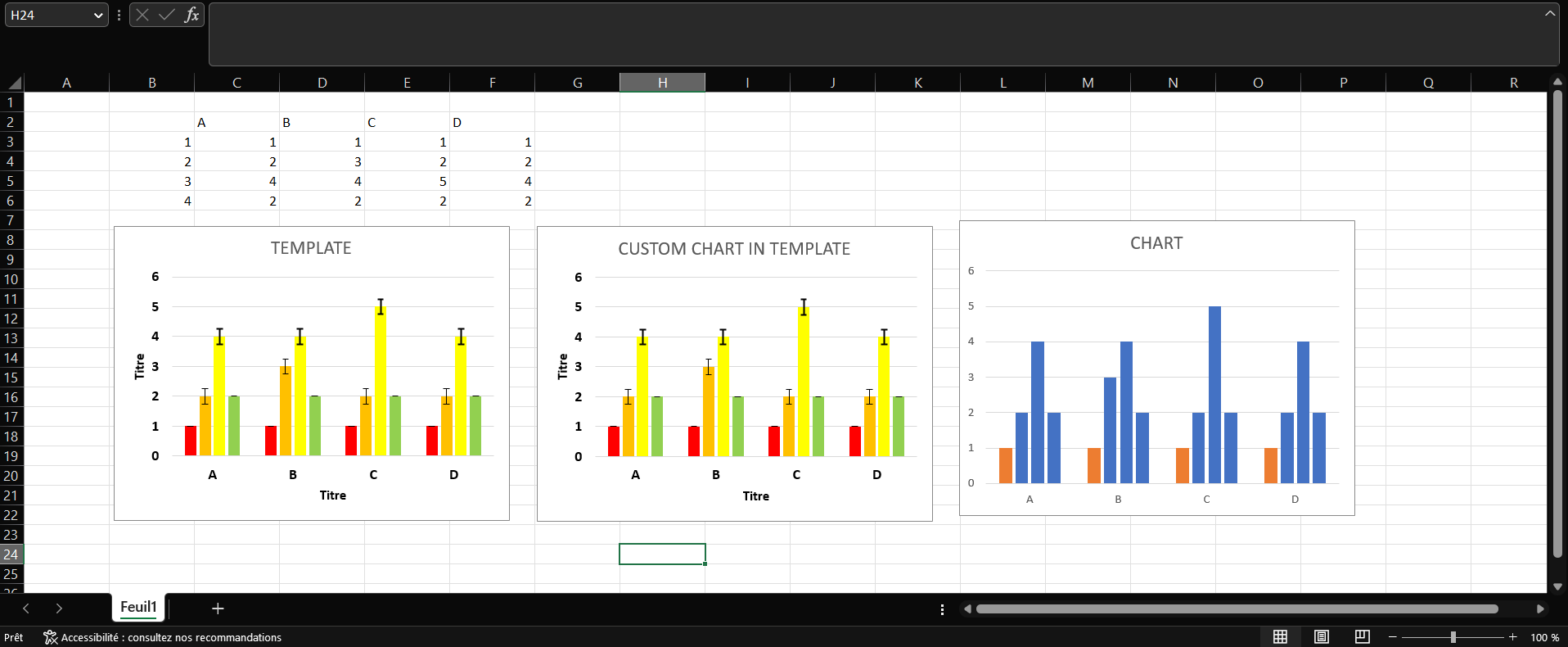The image size is (1568, 647).
Task: Click inside the formula bar input area
Action: click(876, 34)
